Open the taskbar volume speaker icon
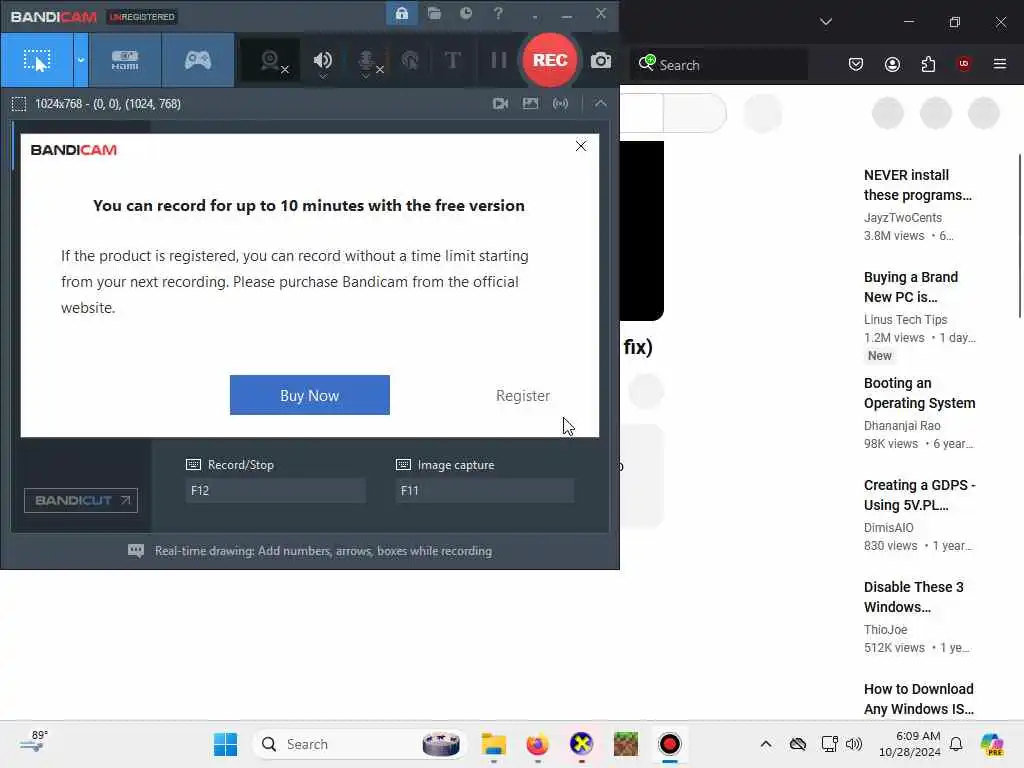 (x=854, y=744)
